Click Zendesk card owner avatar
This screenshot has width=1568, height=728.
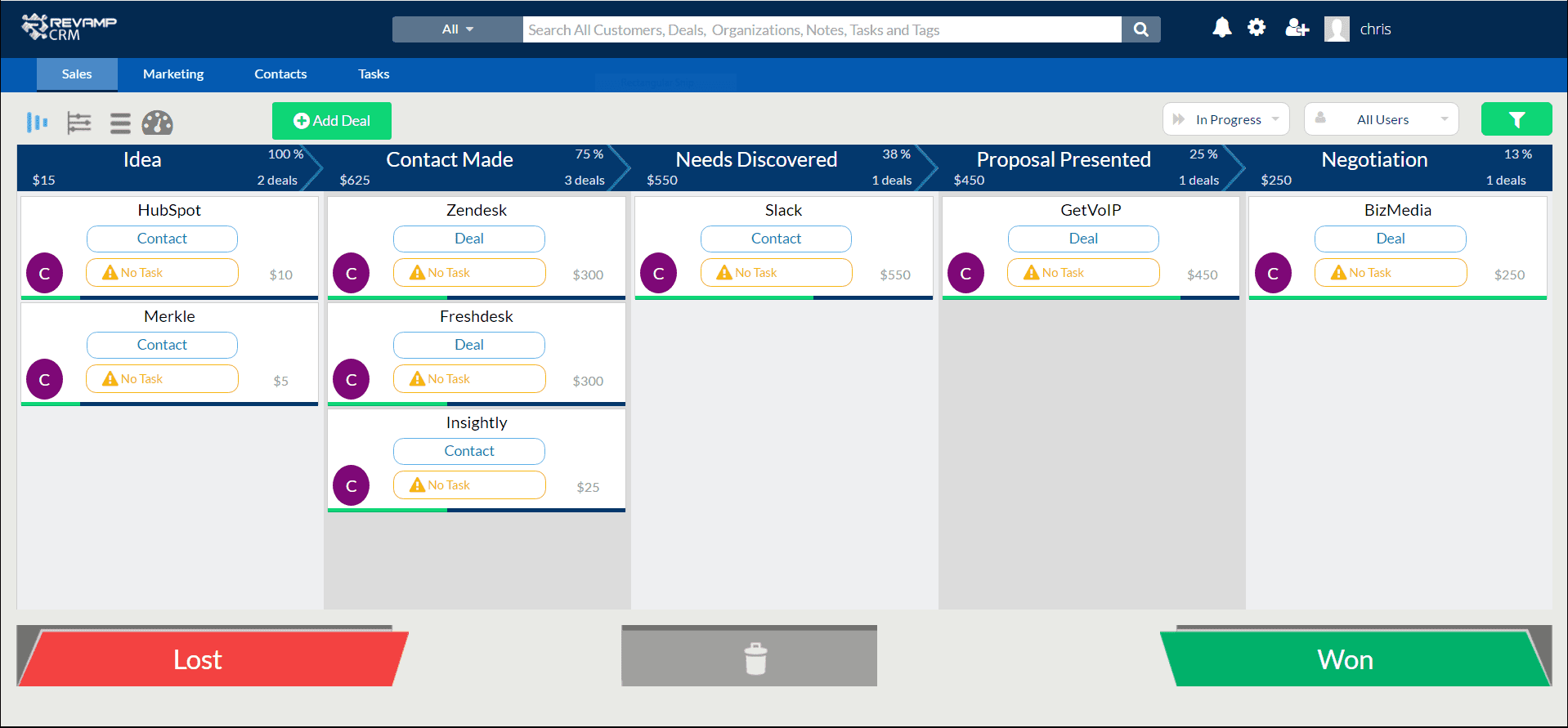352,273
